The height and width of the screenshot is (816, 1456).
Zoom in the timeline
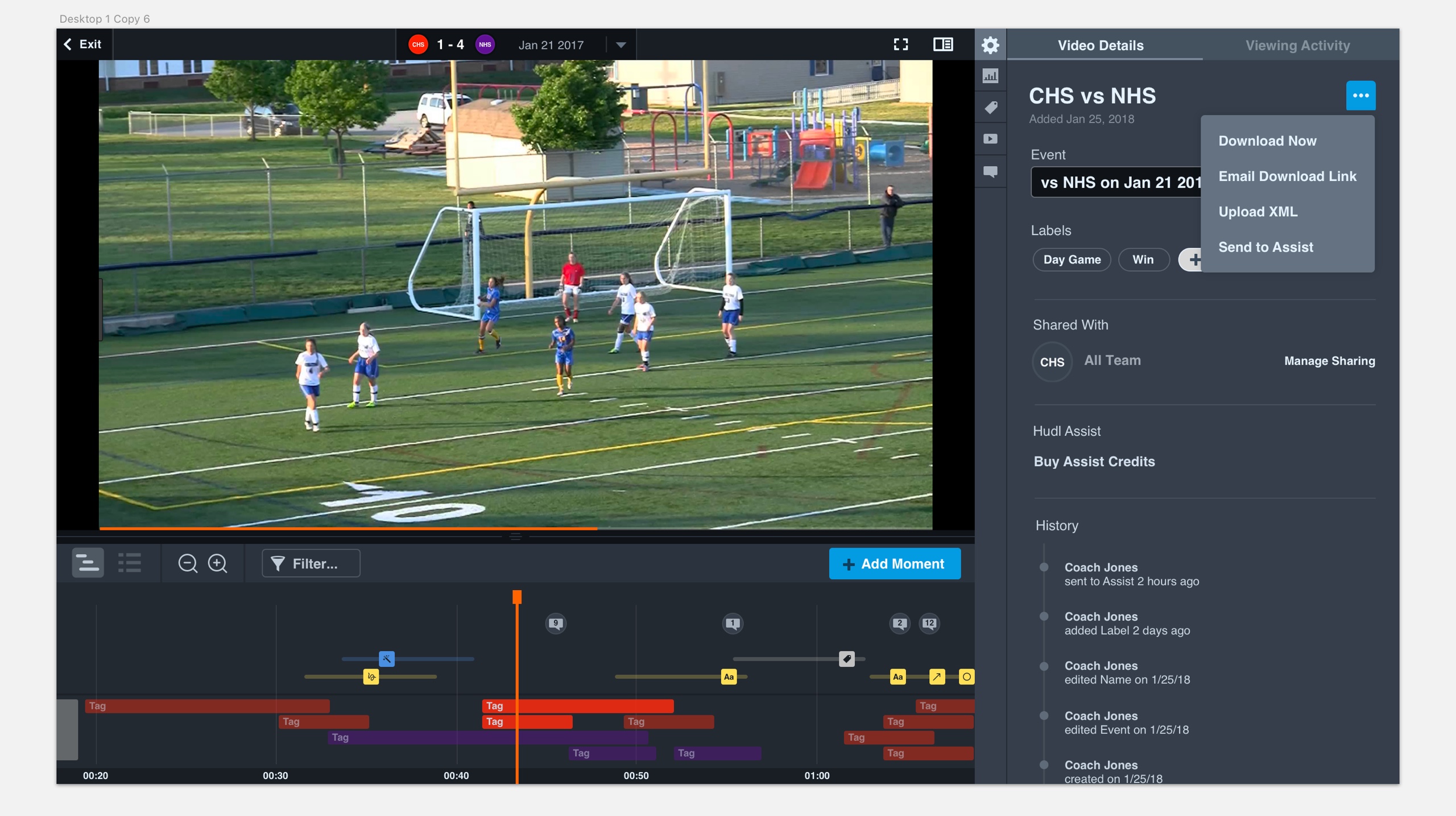[217, 563]
